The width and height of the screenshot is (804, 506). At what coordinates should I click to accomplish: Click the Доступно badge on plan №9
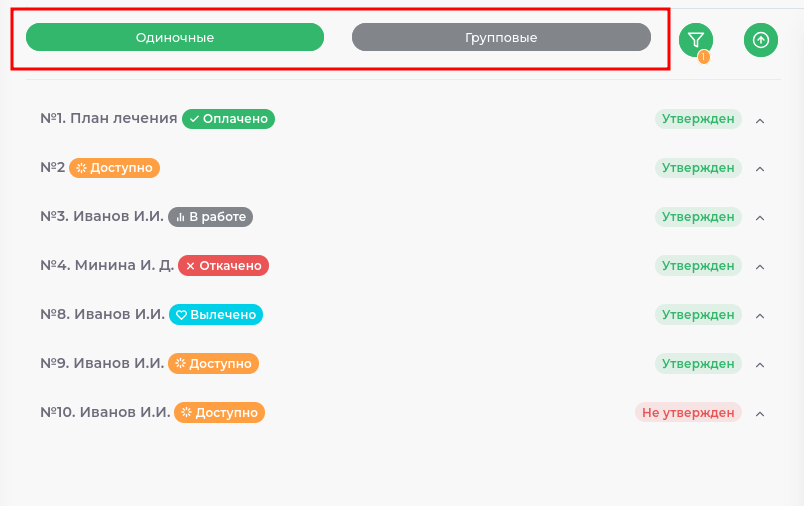(213, 363)
